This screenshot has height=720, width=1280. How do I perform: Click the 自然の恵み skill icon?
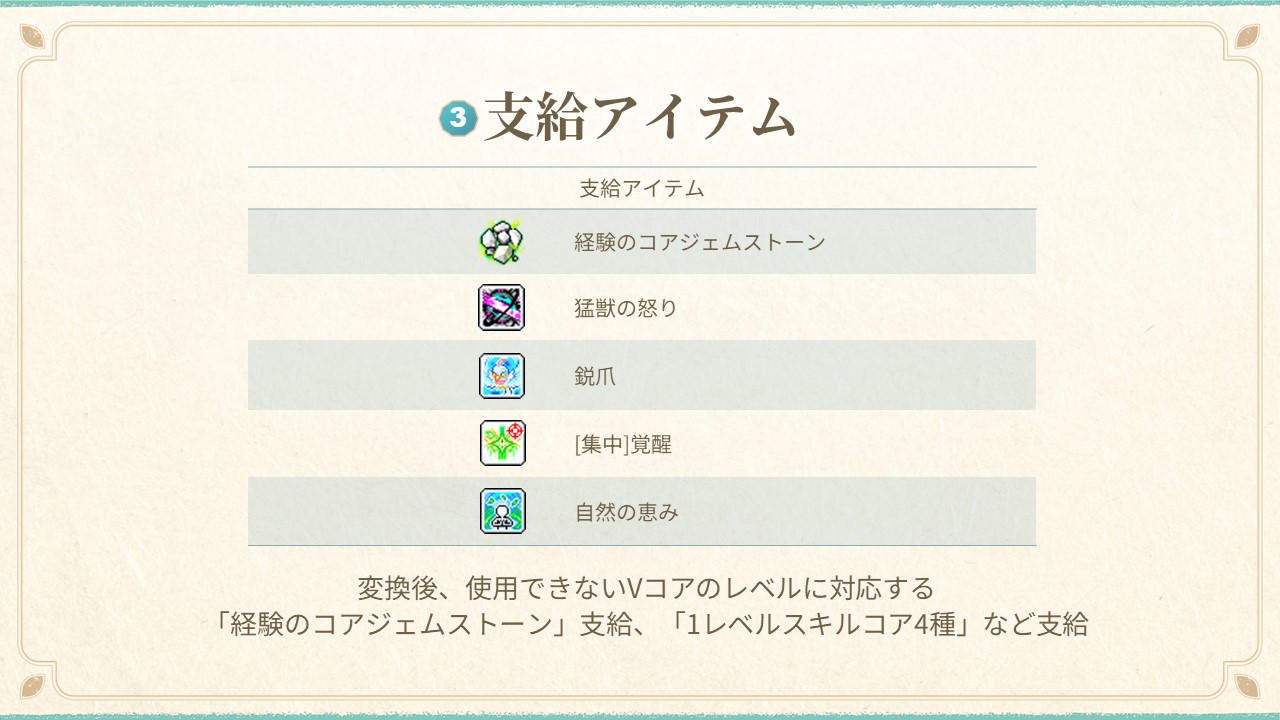pyautogui.click(x=502, y=511)
